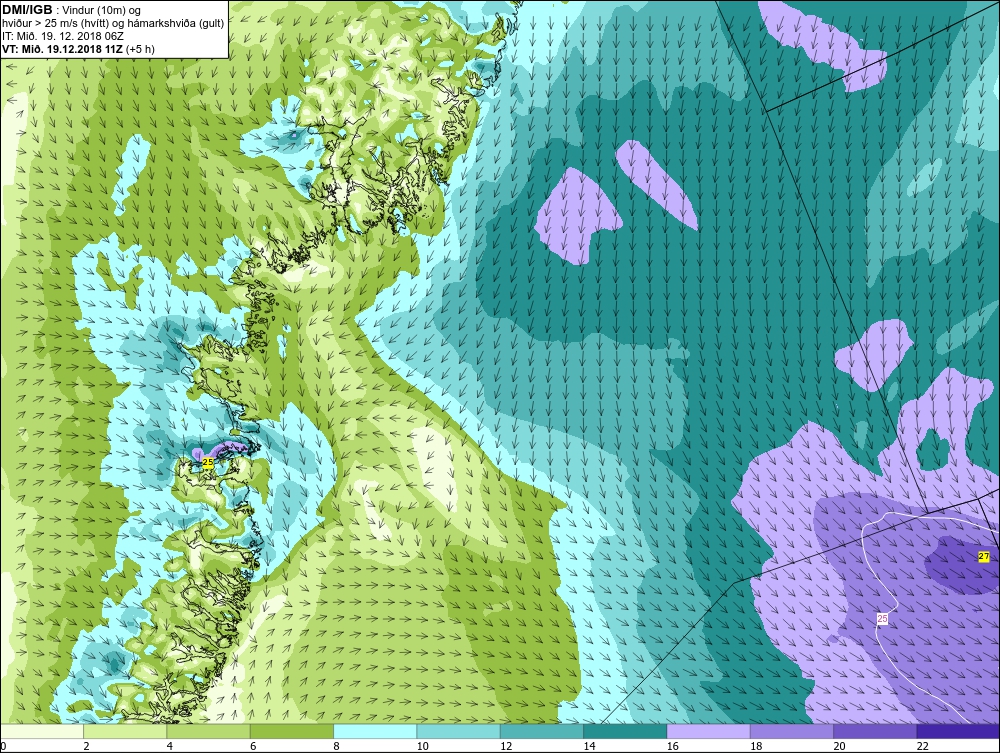
Task: Select the 0-2 m/s pale legend swatch
Action: coord(42,731)
